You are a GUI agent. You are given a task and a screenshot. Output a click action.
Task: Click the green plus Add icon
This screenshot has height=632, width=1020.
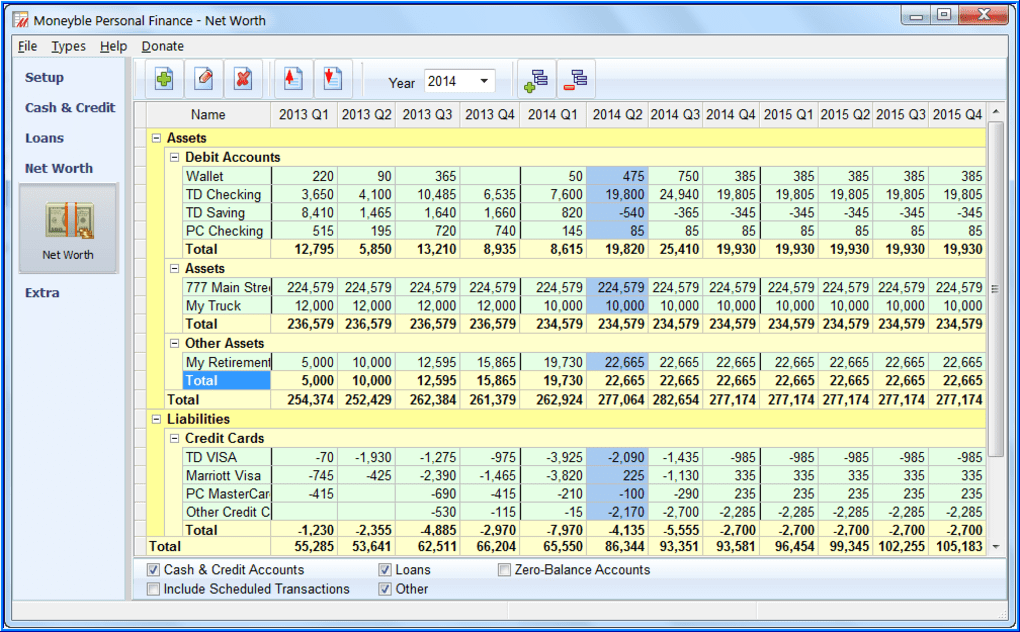click(163, 78)
